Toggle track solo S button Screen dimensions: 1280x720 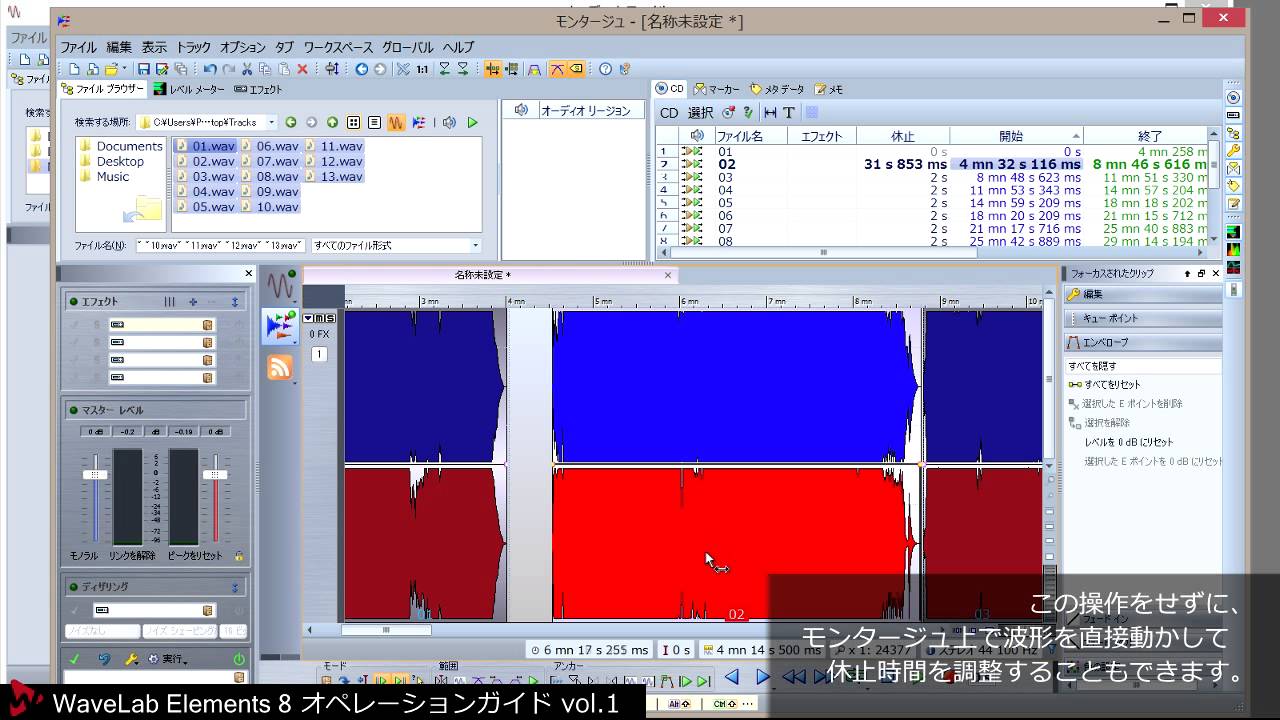click(x=330, y=318)
